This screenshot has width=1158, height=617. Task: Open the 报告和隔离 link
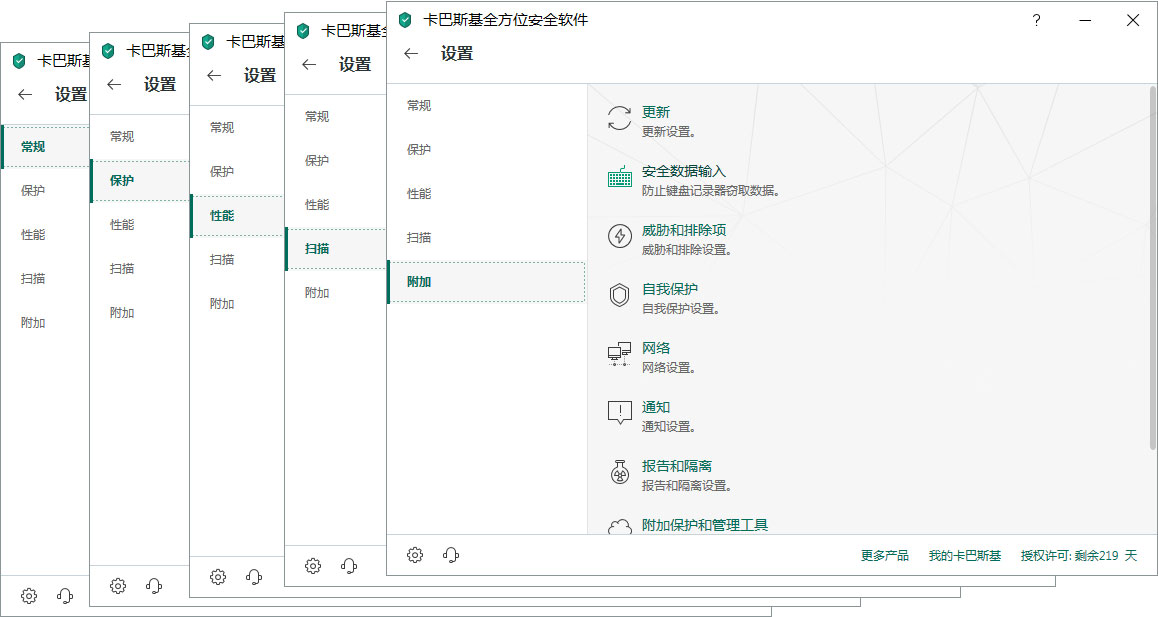pos(676,466)
